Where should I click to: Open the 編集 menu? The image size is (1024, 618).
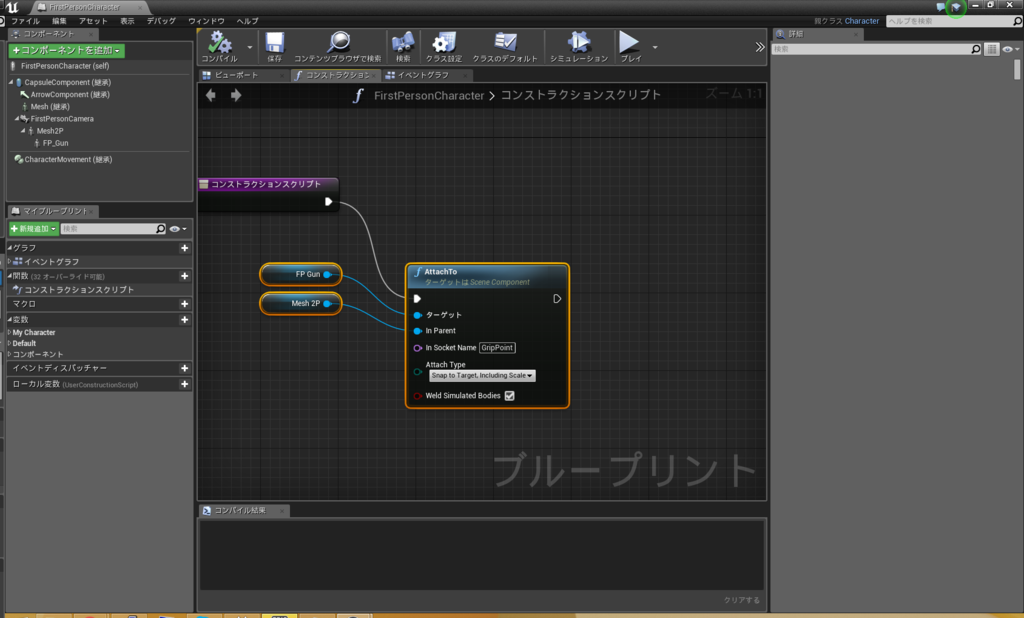click(59, 21)
